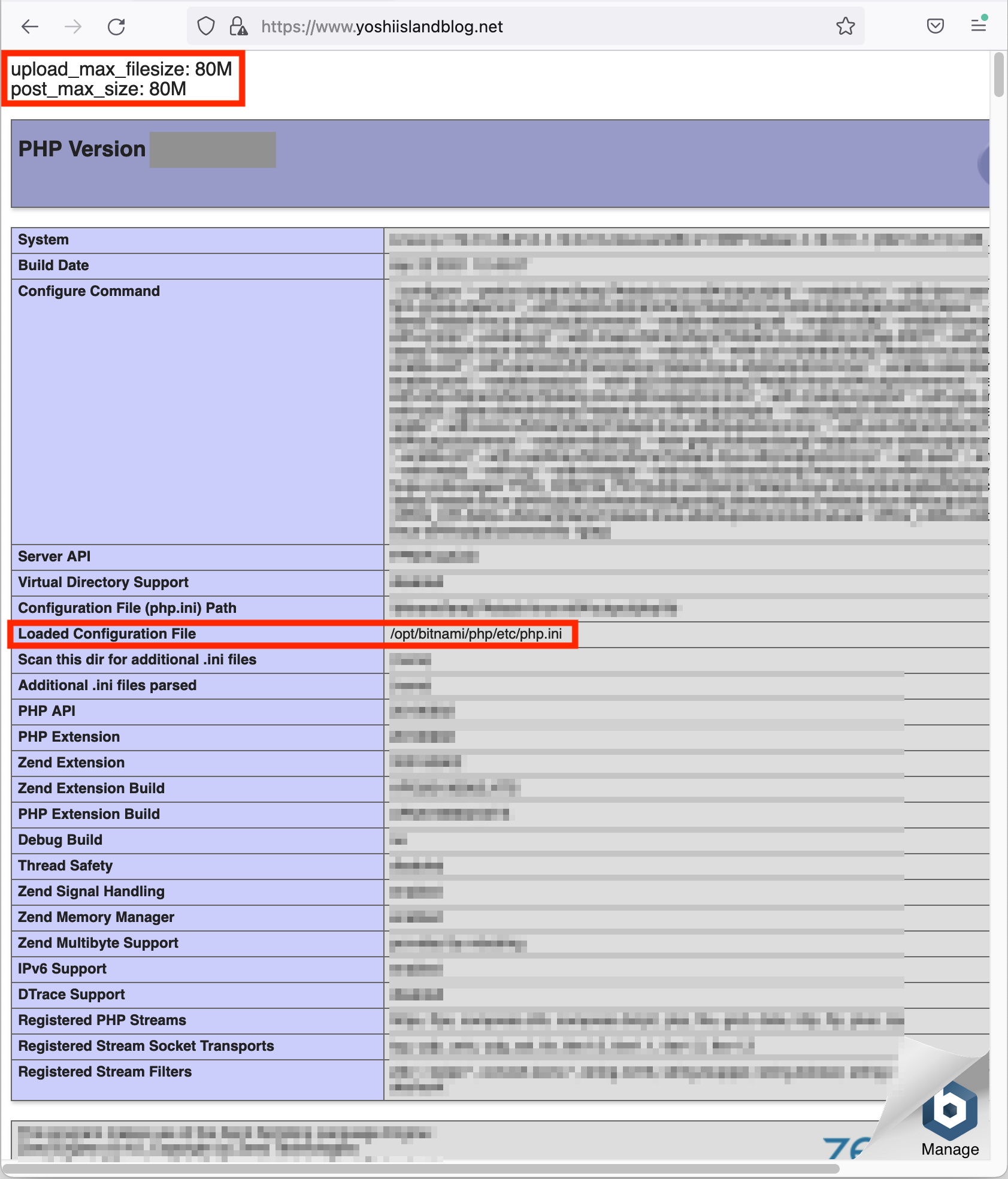Open the tracking protection shield icon
The height and width of the screenshot is (1179, 1008).
coord(206,26)
